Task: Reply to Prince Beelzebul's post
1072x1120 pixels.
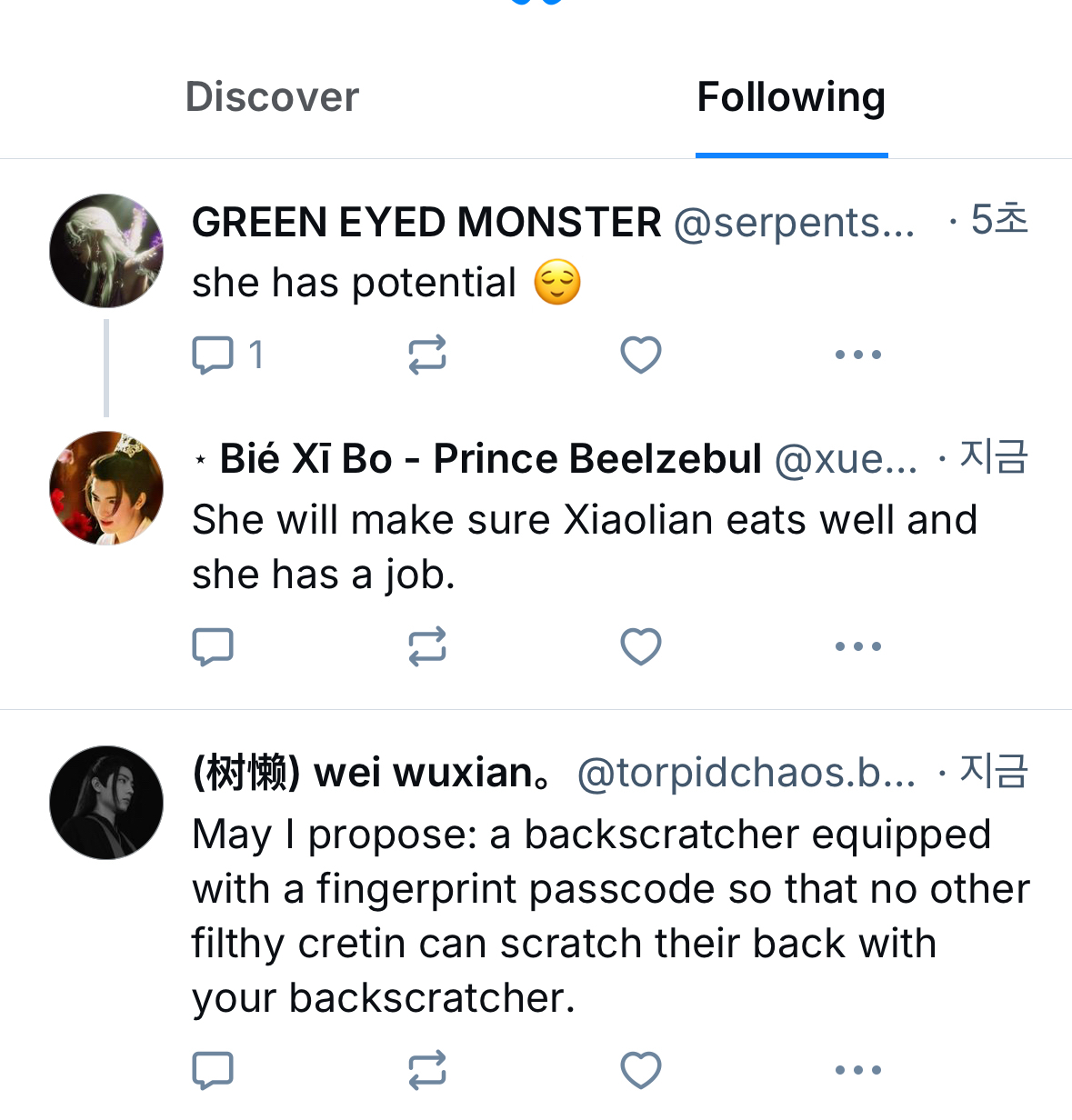Action: 214,646
